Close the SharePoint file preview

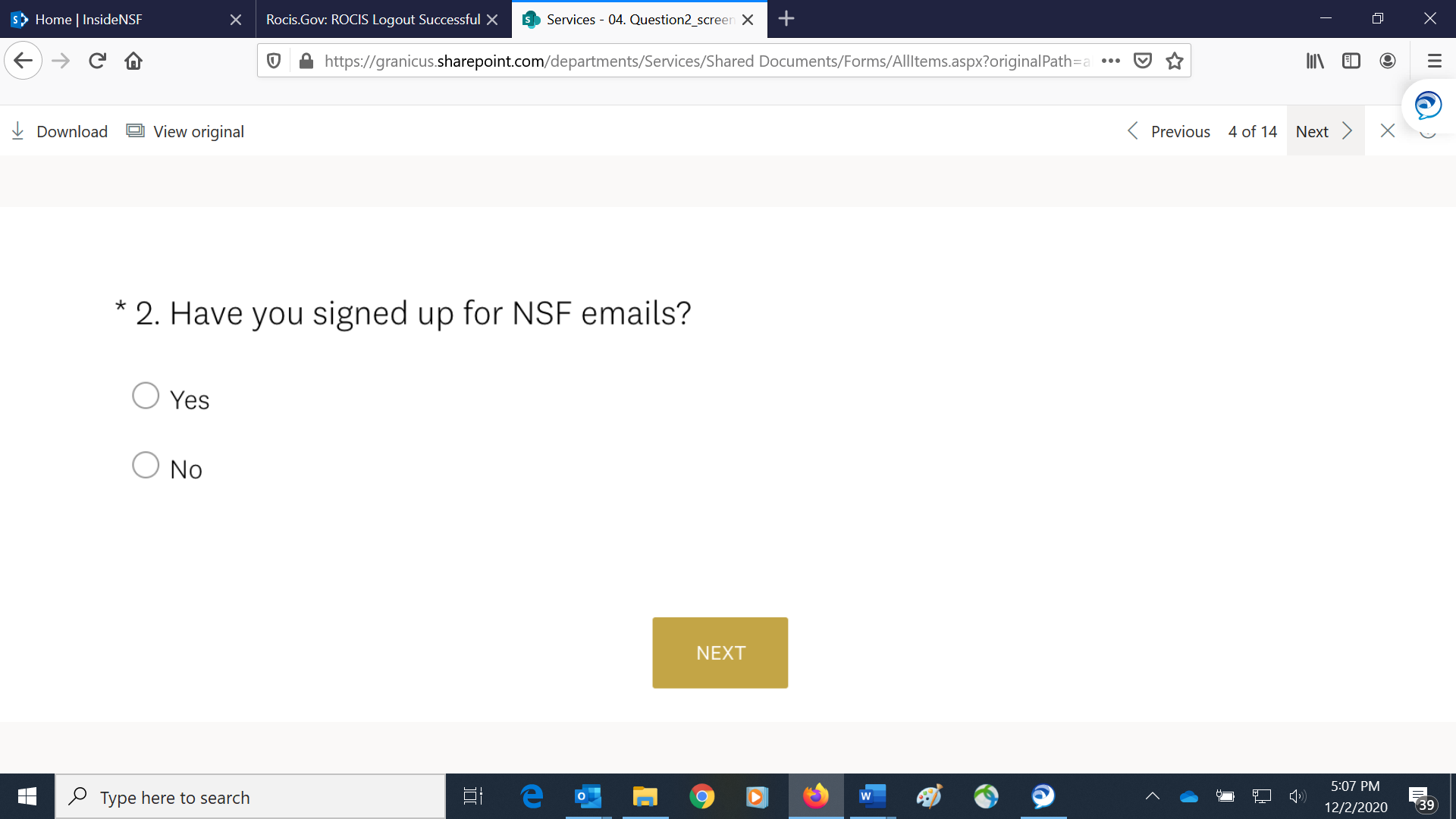(1388, 130)
